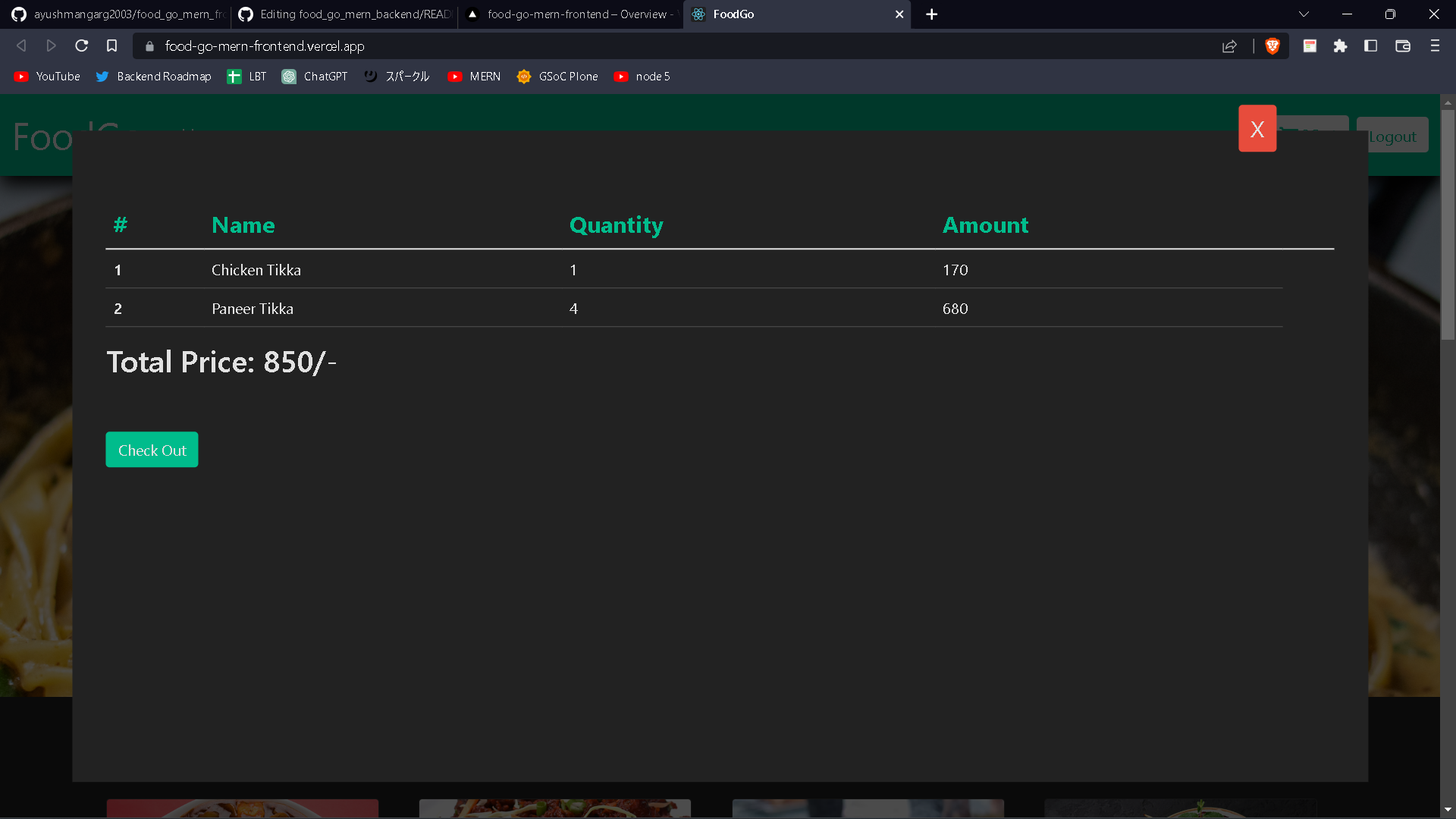Open the Brave Wallet icon

tap(1403, 45)
